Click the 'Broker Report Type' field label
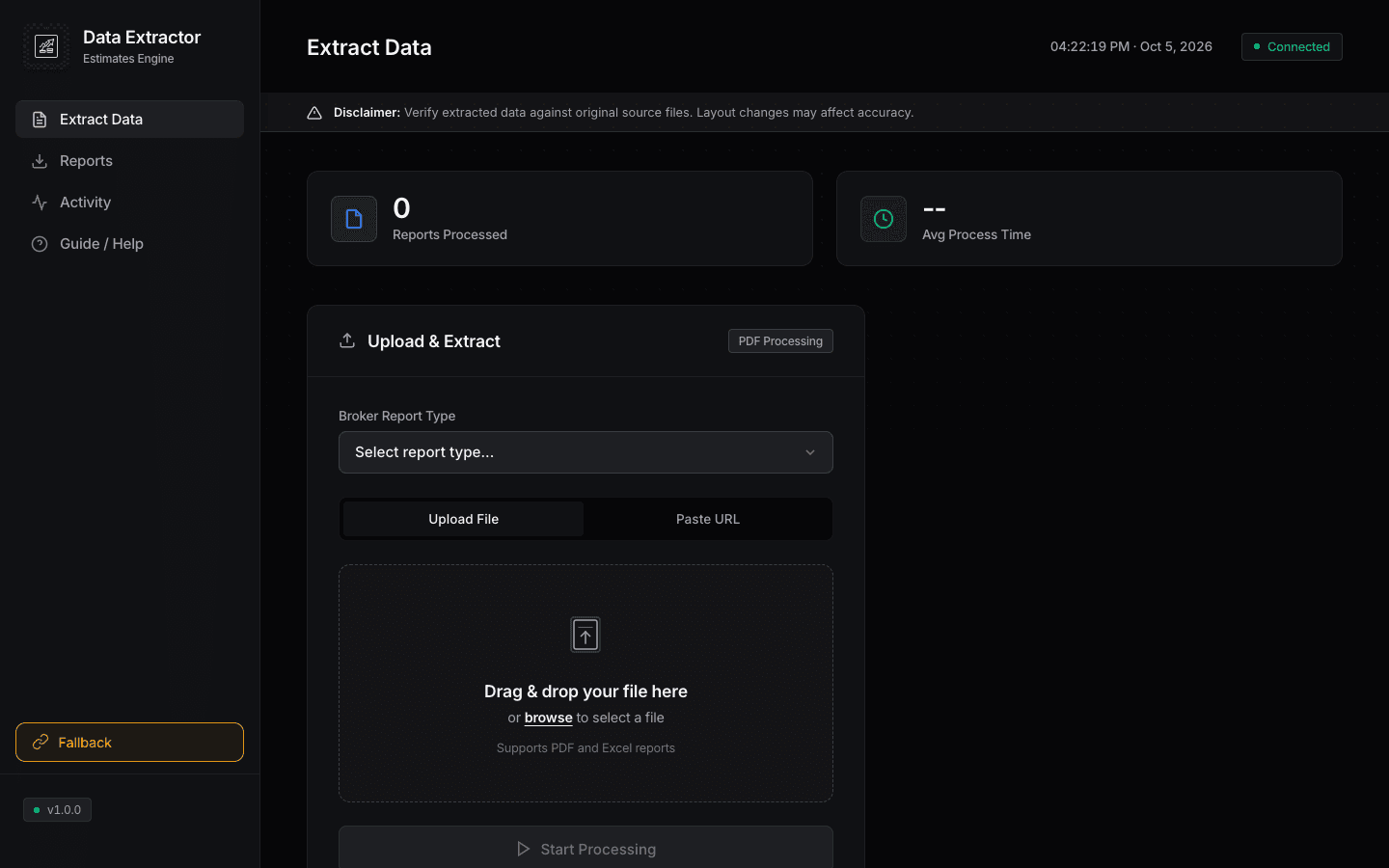This screenshot has height=868, width=1389. pos(396,416)
